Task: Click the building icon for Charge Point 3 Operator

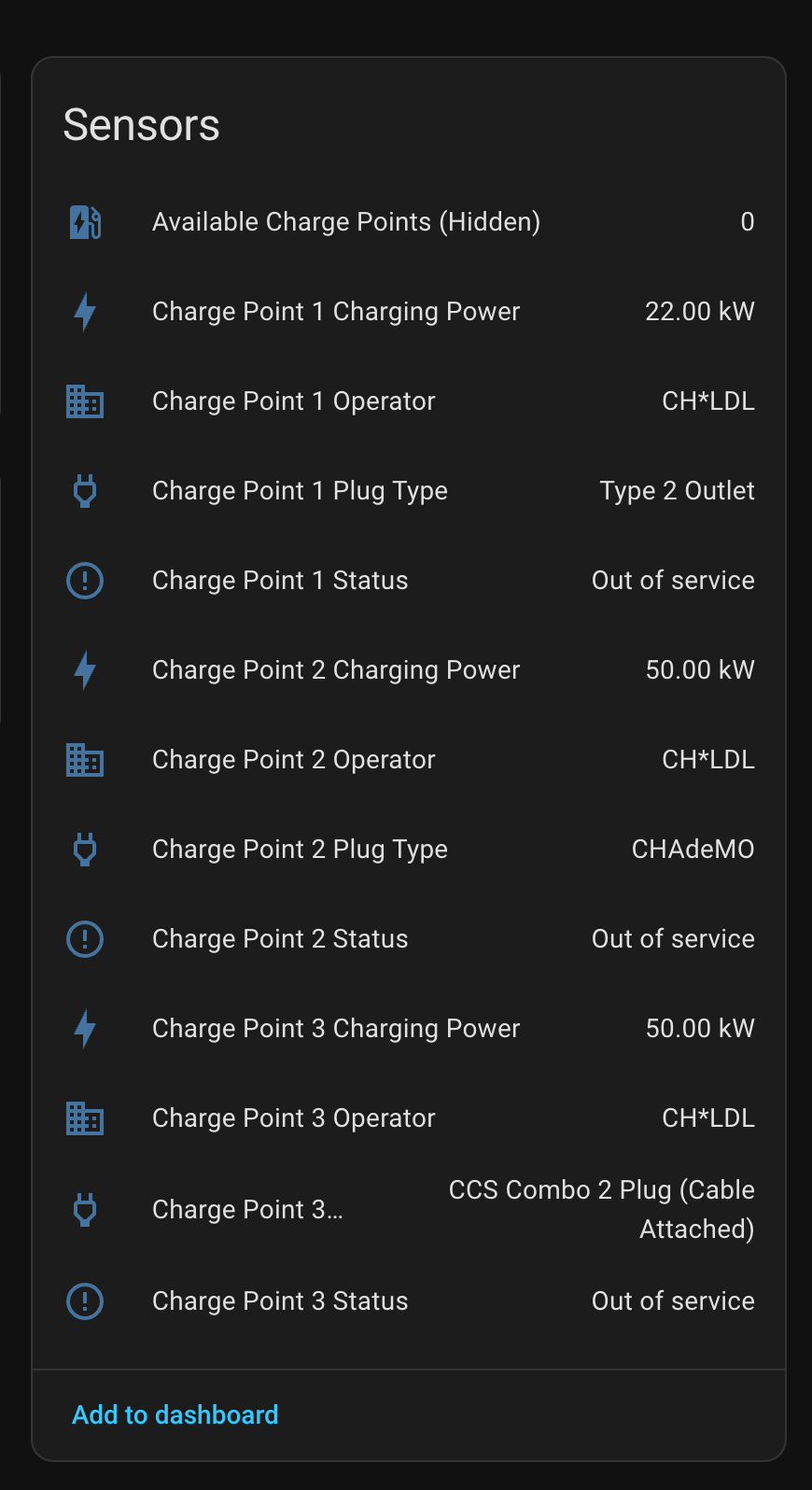Action: point(85,1118)
